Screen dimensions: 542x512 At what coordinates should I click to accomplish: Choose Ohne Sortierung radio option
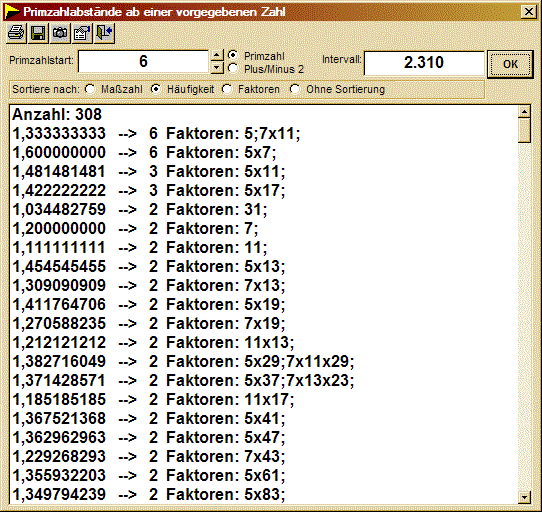295,89
